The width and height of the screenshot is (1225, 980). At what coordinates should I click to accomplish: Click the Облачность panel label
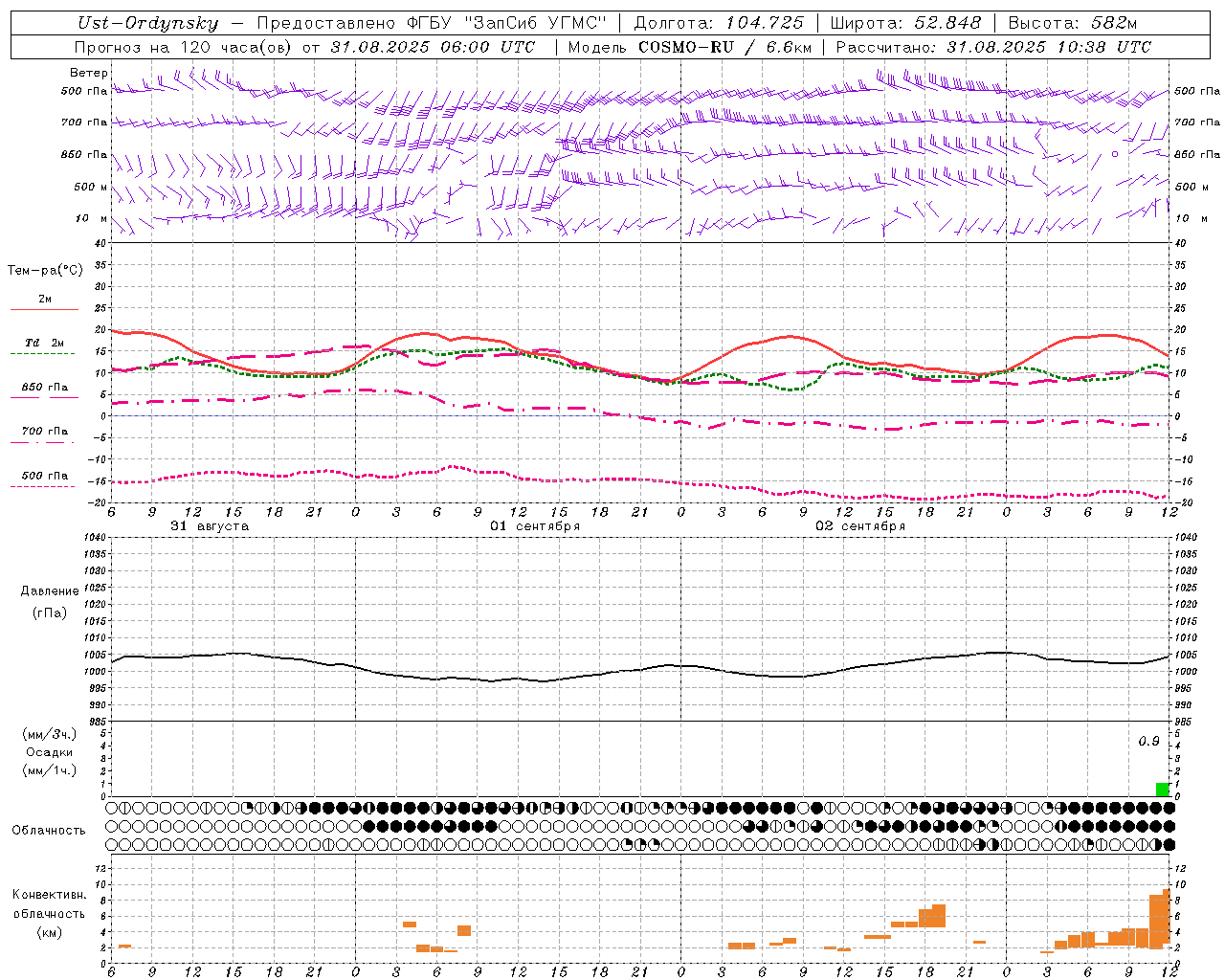(49, 831)
